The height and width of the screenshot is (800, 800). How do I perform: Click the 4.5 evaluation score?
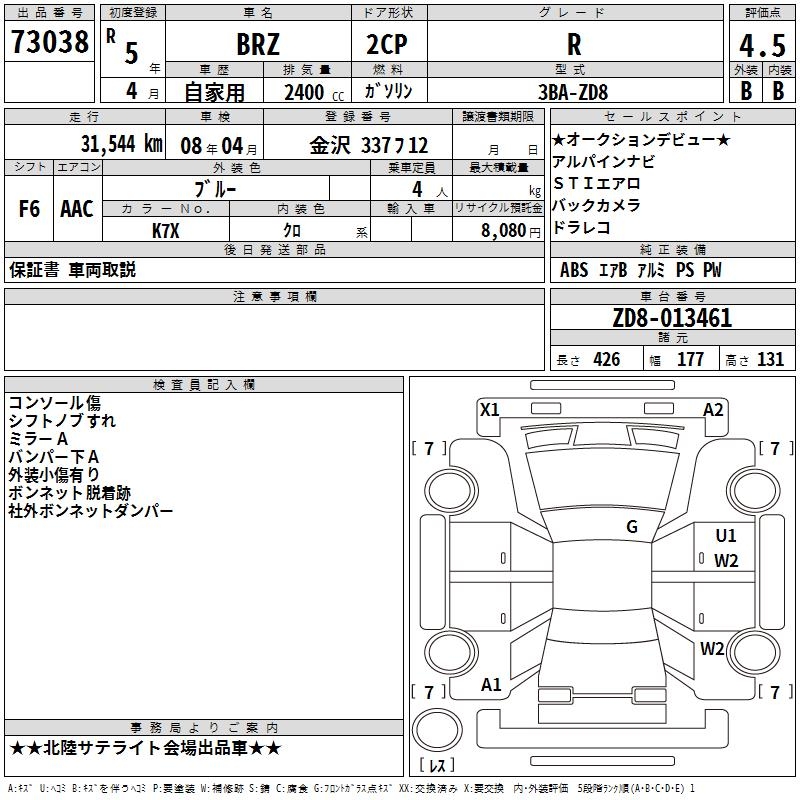pos(762,42)
